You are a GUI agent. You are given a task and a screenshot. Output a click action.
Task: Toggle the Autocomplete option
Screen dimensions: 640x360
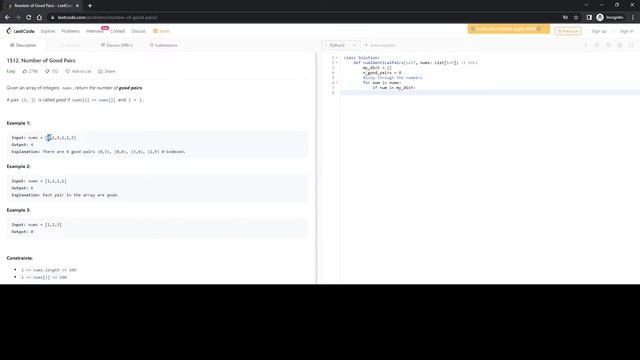[380, 45]
